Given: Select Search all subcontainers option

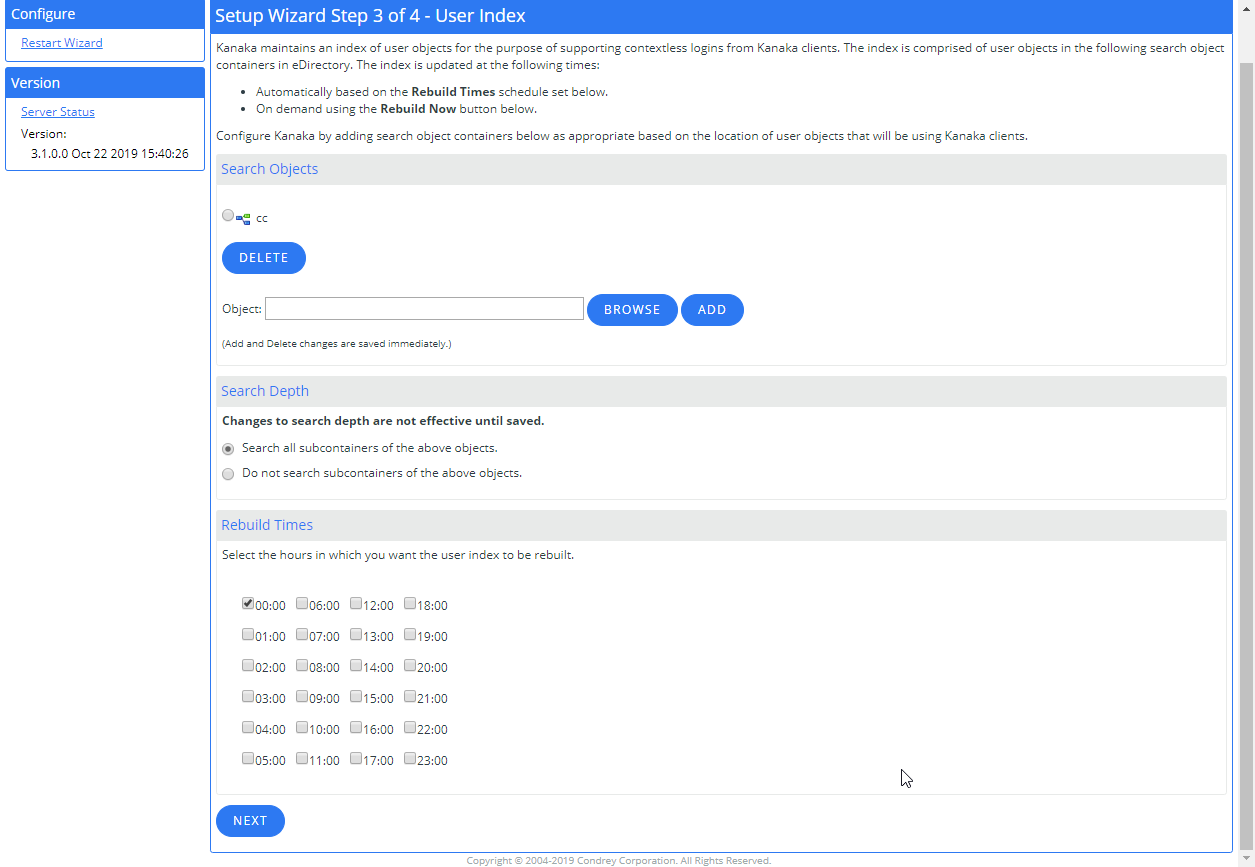Looking at the screenshot, I should (228, 449).
